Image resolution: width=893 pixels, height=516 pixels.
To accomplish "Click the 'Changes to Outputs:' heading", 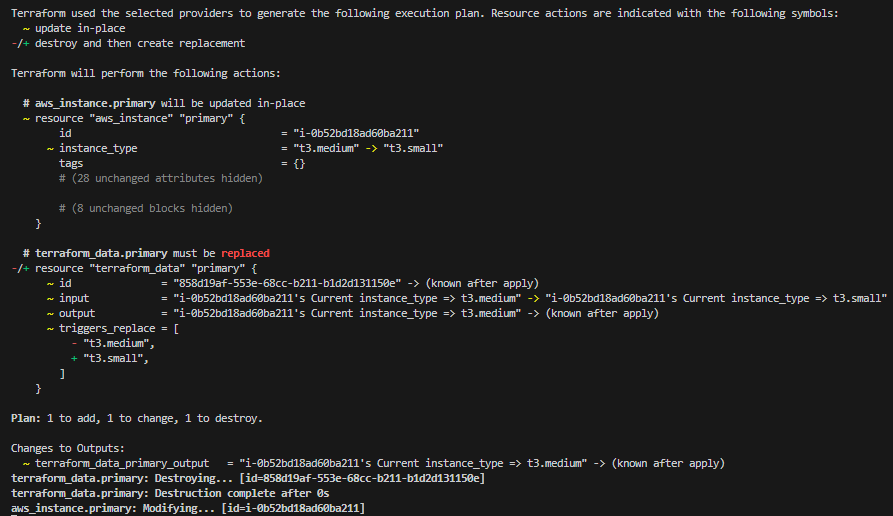I will 68,448.
